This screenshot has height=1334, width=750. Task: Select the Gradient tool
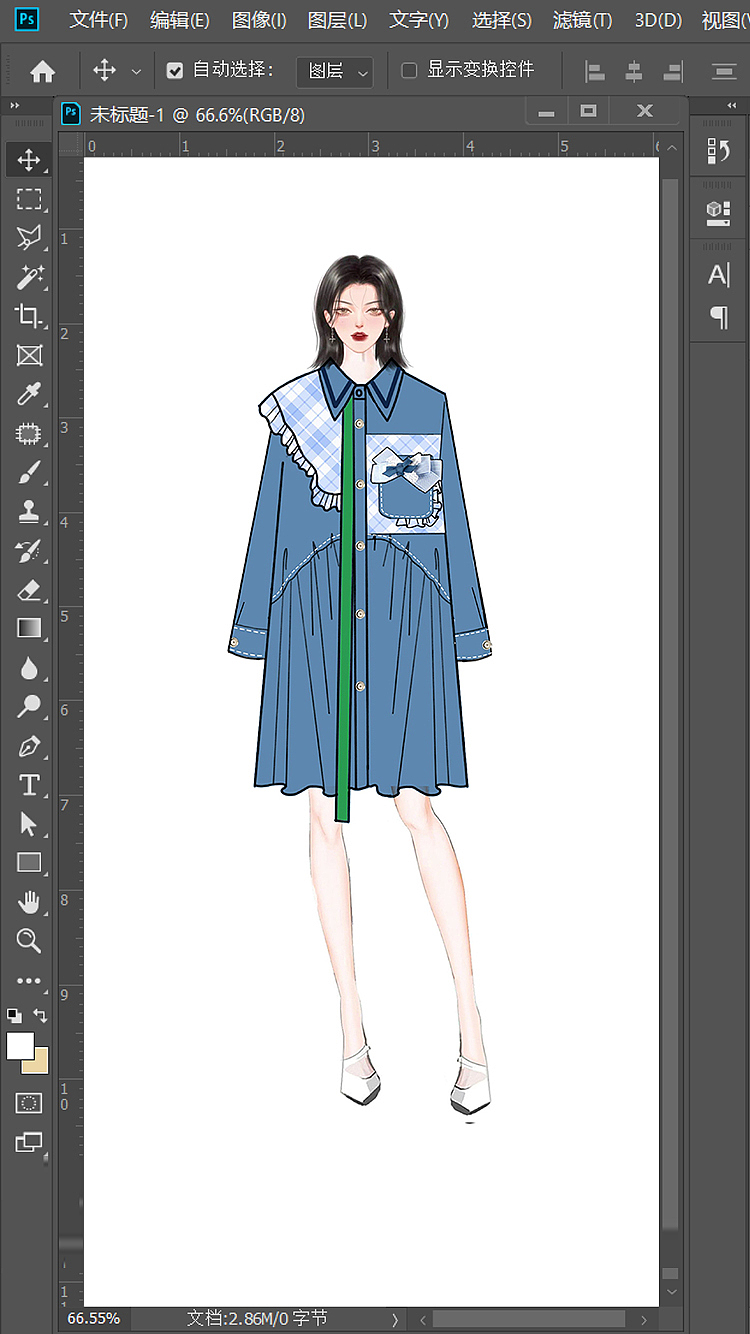click(x=29, y=629)
